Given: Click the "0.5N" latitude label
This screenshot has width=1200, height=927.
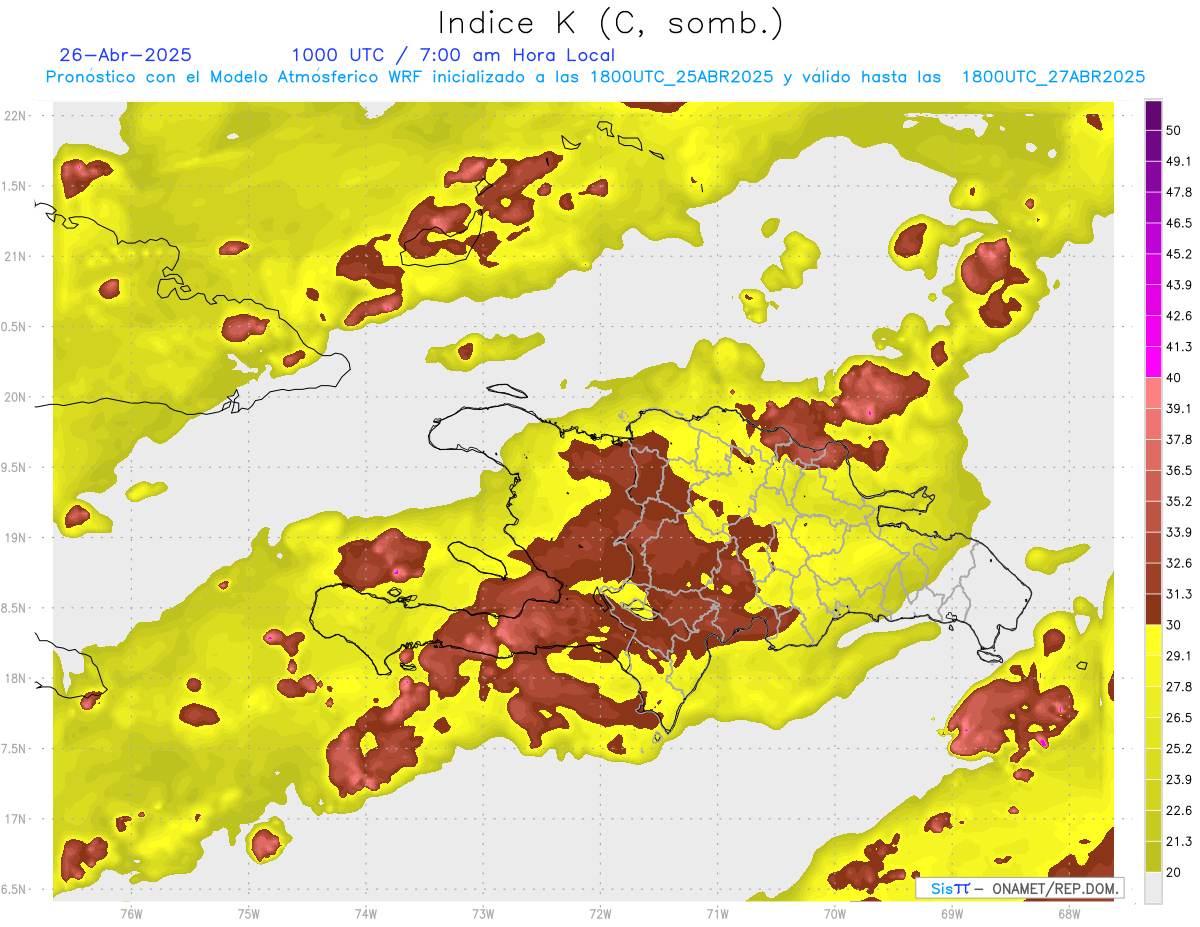Looking at the screenshot, I should click(13, 327).
